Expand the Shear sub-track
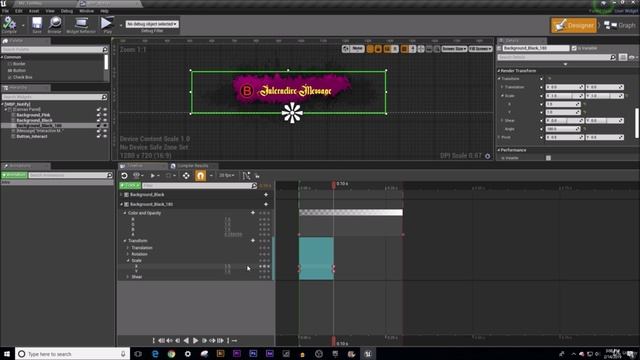The width and height of the screenshot is (640, 360). click(x=128, y=277)
